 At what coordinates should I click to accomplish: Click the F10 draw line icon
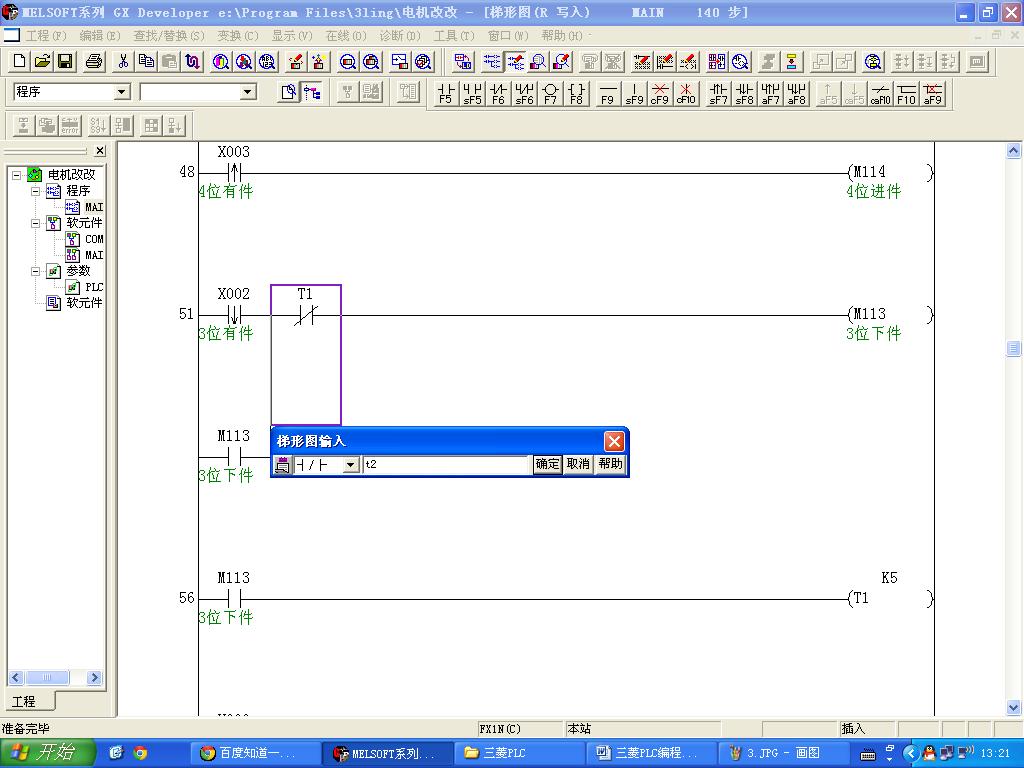[906, 94]
